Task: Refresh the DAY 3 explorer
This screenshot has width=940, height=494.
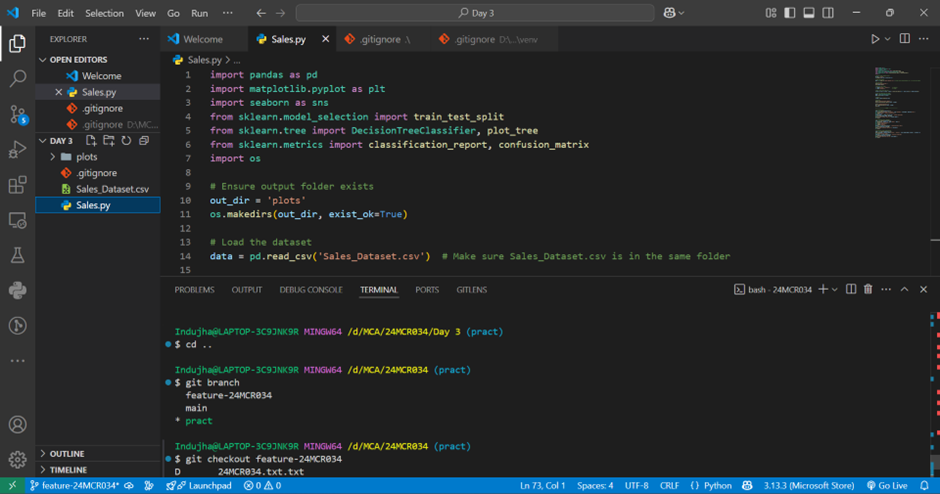Action: pyautogui.click(x=126, y=140)
